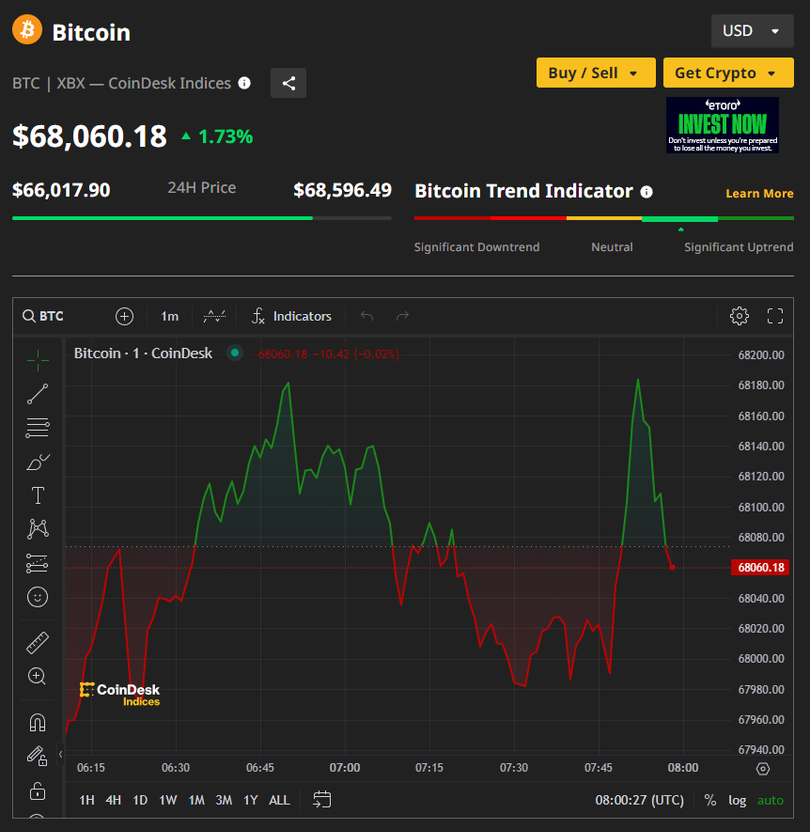Expand the Buy / Sell dropdown
810x832 pixels.
click(x=595, y=73)
